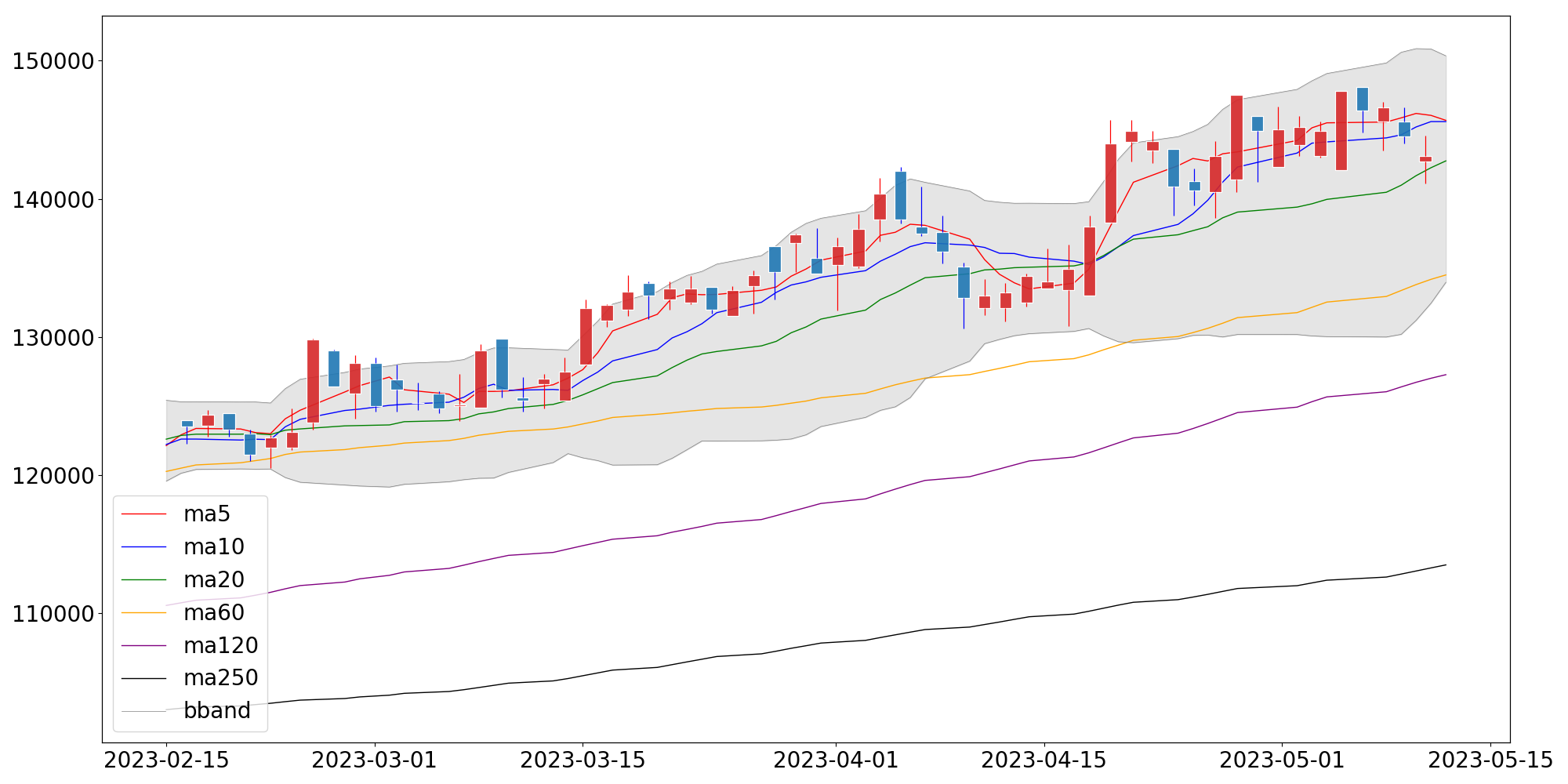Viewport: 1568px width, 784px height.
Task: Click the ma5 legend label
Action: tap(207, 514)
